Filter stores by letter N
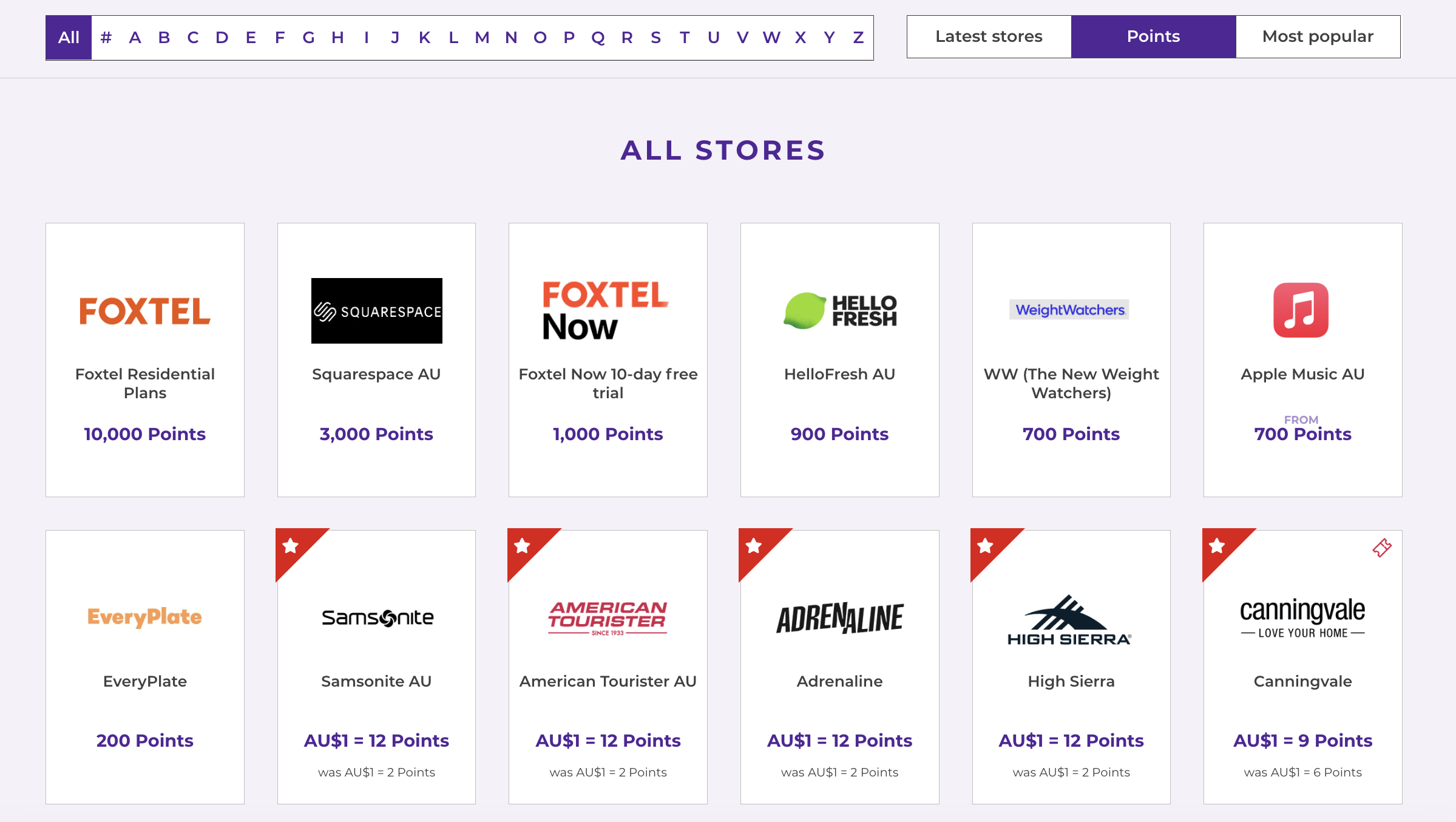 pyautogui.click(x=511, y=38)
